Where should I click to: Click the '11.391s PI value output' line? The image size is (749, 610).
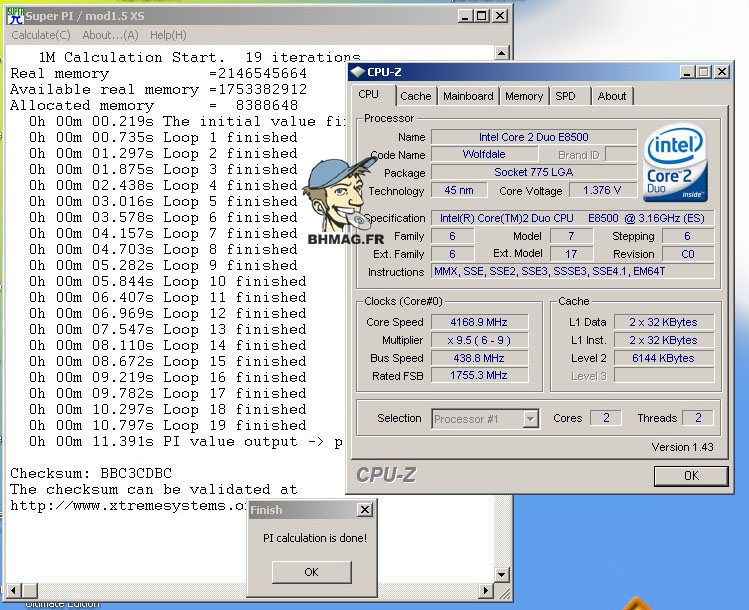point(185,441)
